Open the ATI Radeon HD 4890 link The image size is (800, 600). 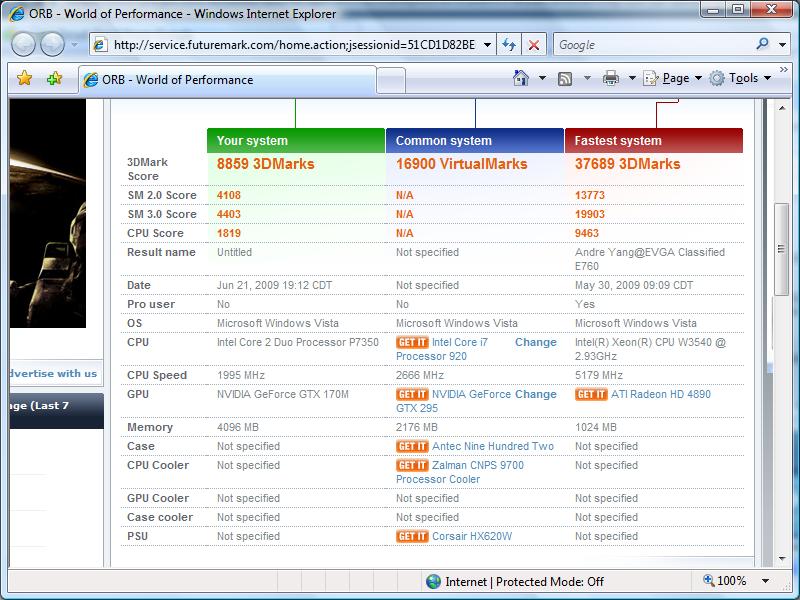[661, 394]
